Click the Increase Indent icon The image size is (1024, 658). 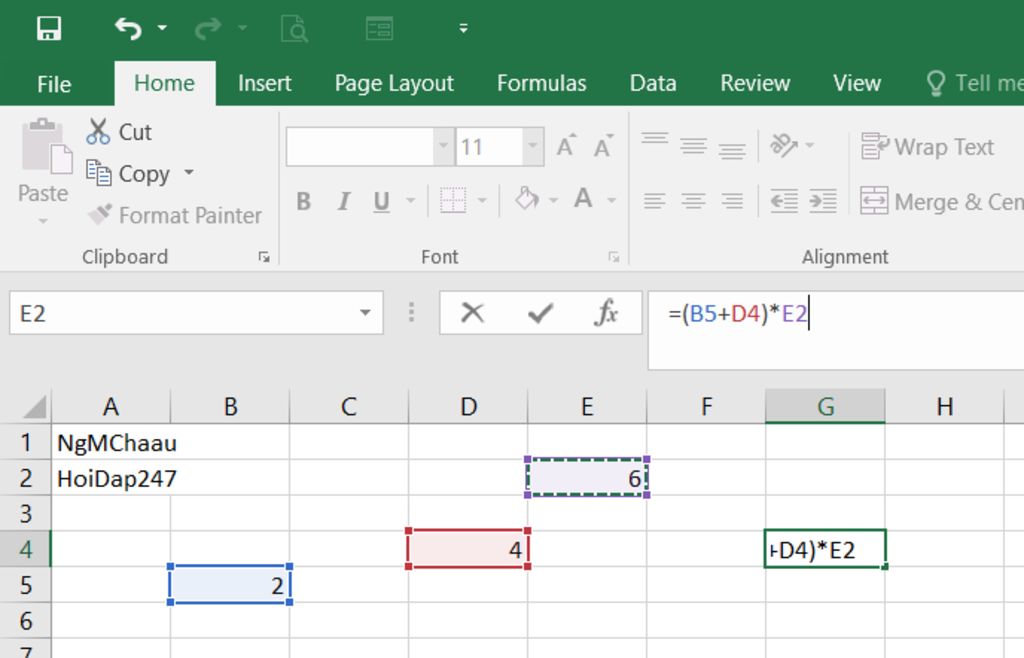point(822,201)
